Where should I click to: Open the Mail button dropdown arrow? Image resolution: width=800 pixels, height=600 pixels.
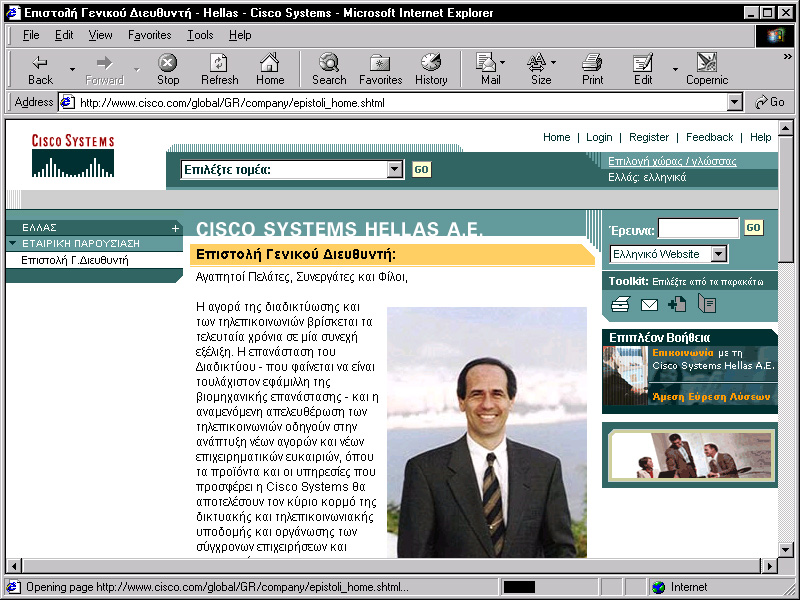(503, 62)
